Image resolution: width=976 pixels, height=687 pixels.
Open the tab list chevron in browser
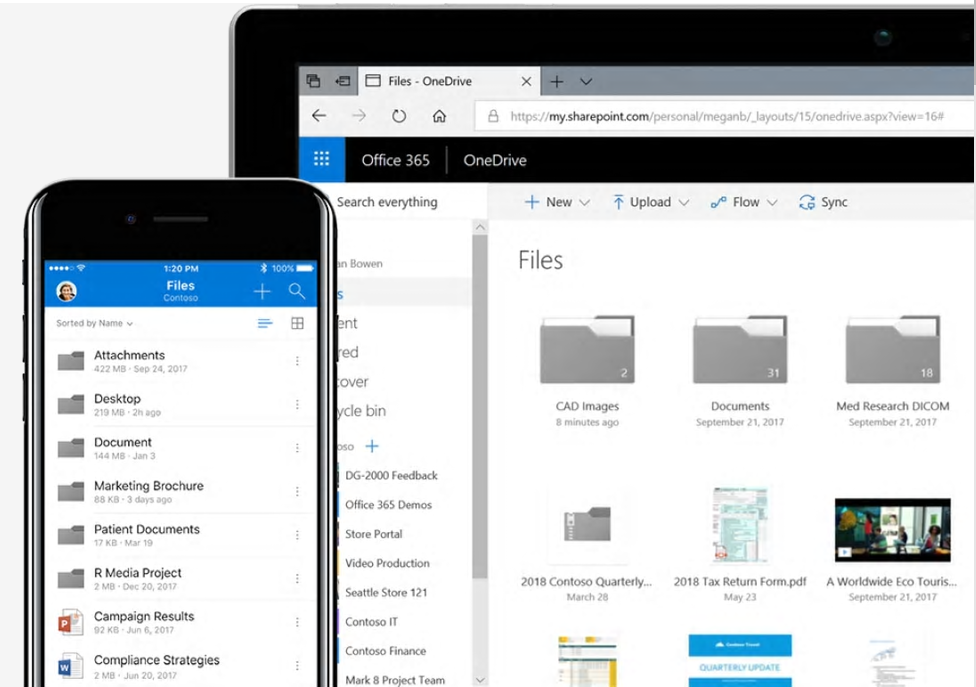(586, 82)
